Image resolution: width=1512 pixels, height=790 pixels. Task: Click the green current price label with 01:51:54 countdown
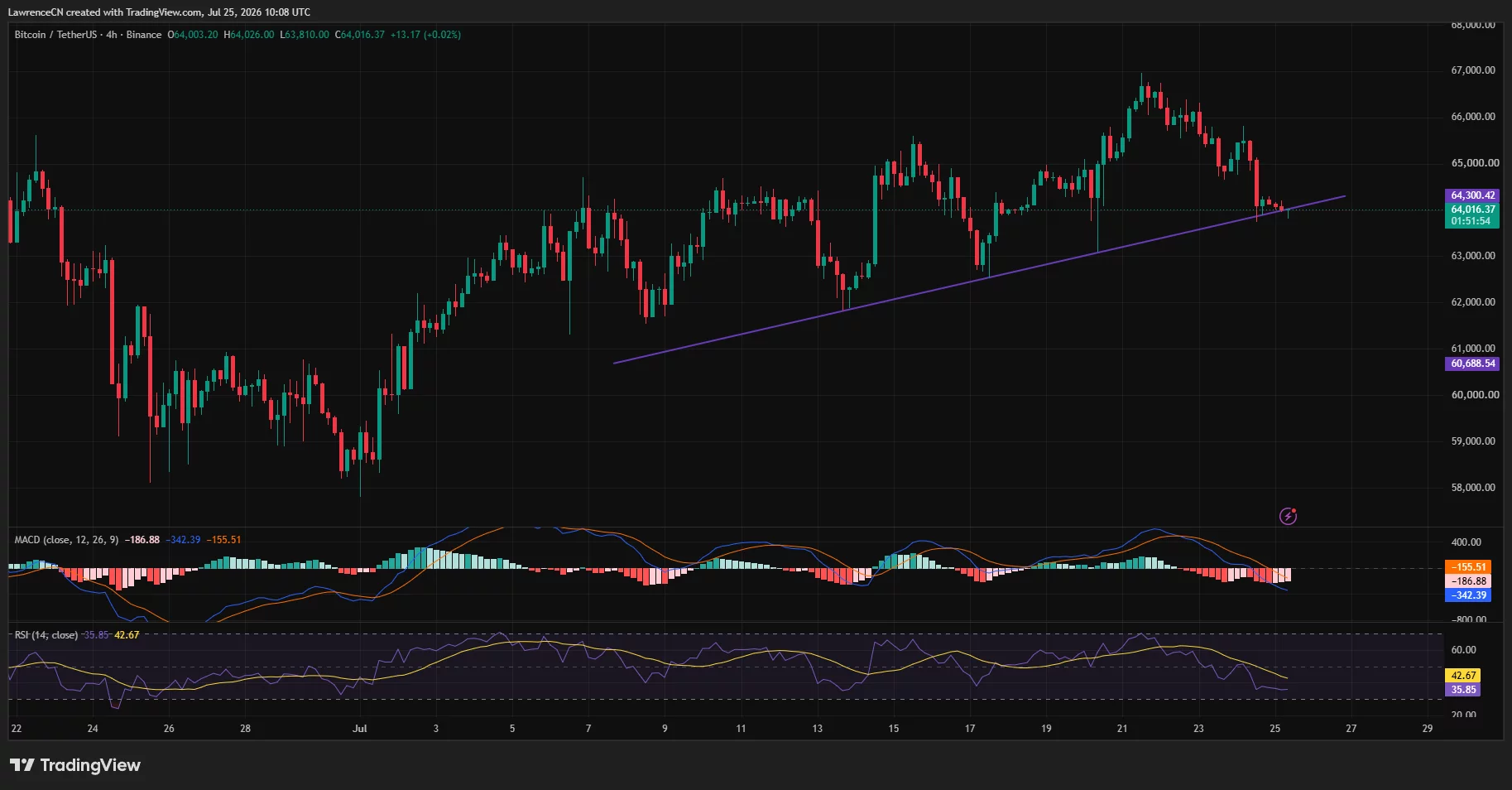(1472, 215)
